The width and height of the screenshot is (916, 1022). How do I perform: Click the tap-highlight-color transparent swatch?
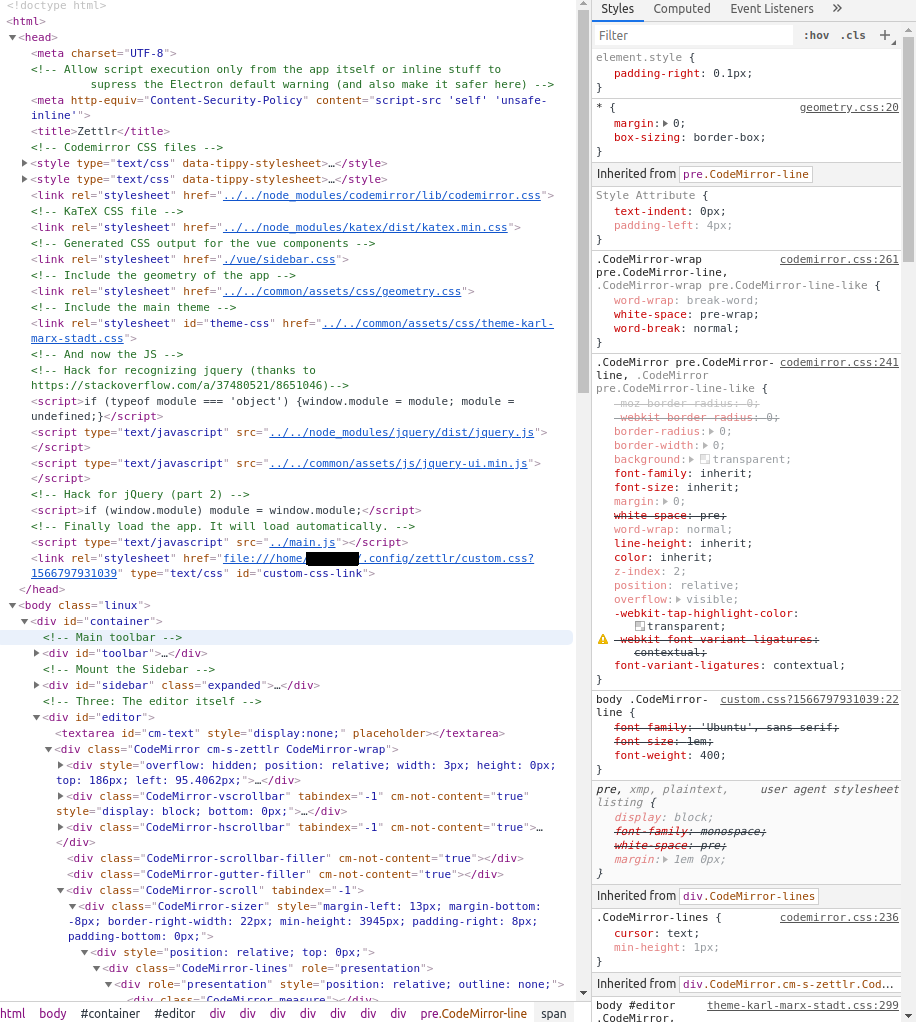click(640, 626)
